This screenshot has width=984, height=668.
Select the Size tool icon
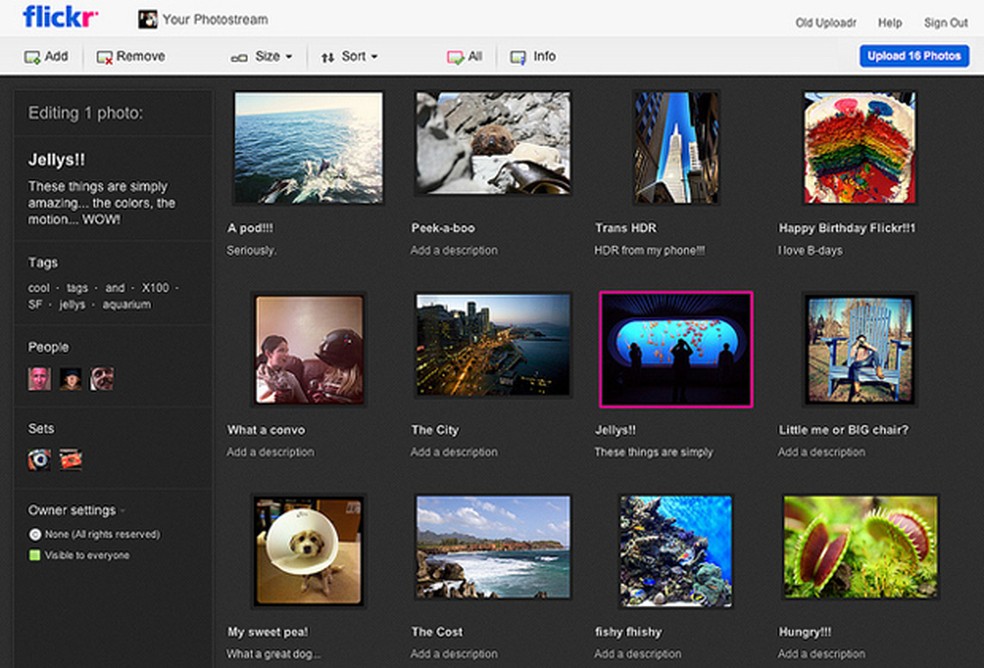click(237, 57)
